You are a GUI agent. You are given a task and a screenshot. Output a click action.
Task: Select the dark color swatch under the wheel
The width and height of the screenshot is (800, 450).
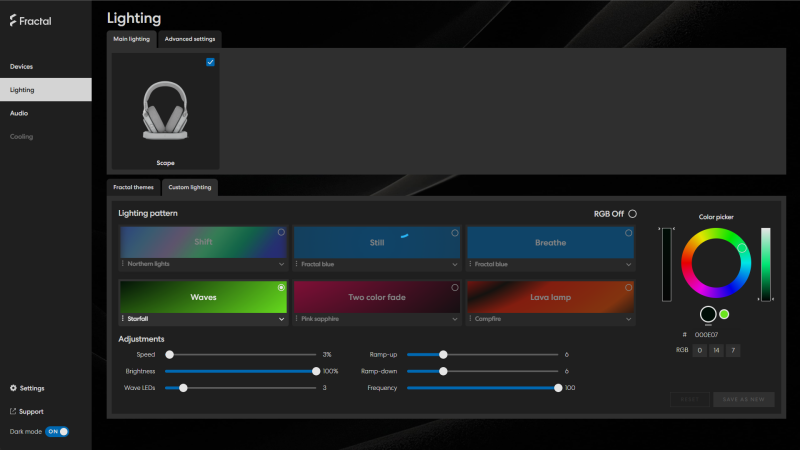[x=708, y=314]
